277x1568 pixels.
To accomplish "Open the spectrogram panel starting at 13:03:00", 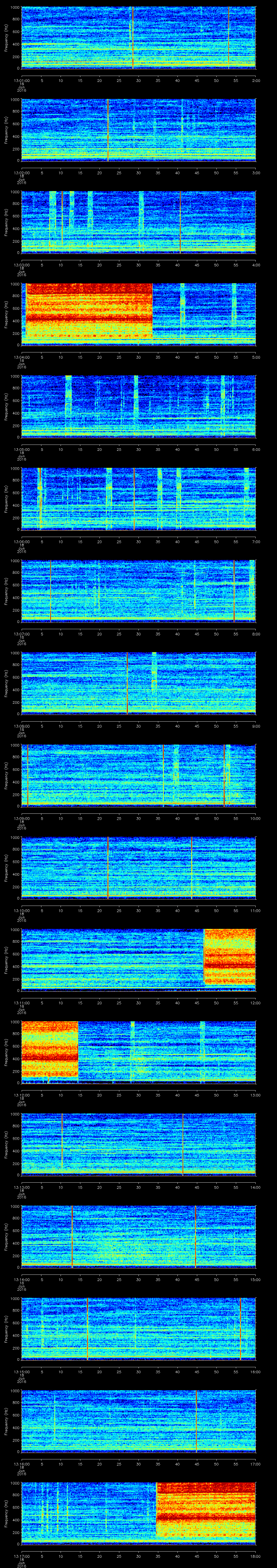I will click(x=138, y=222).
